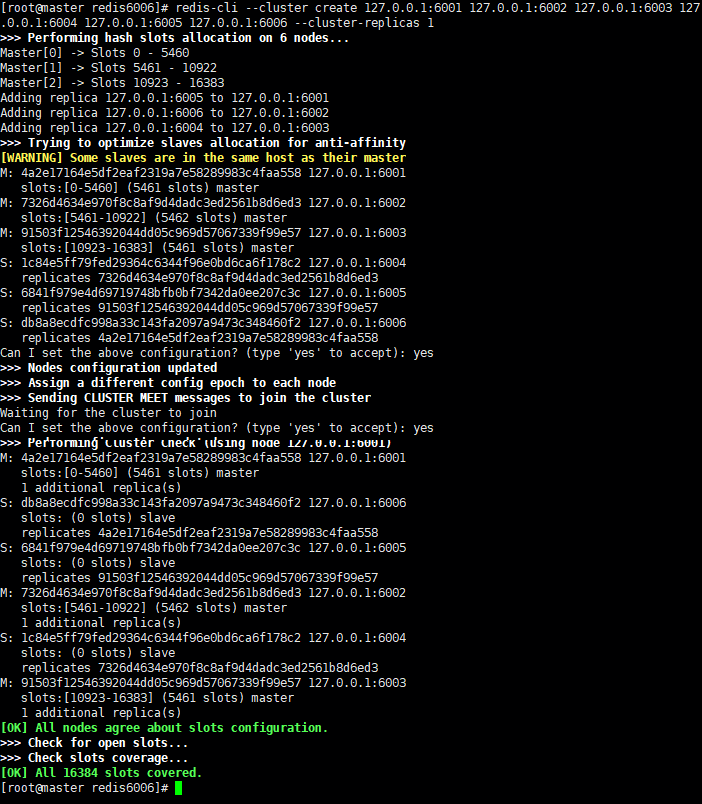Click 'slots: (0 slots) slave' below the 6006 node

(98, 518)
